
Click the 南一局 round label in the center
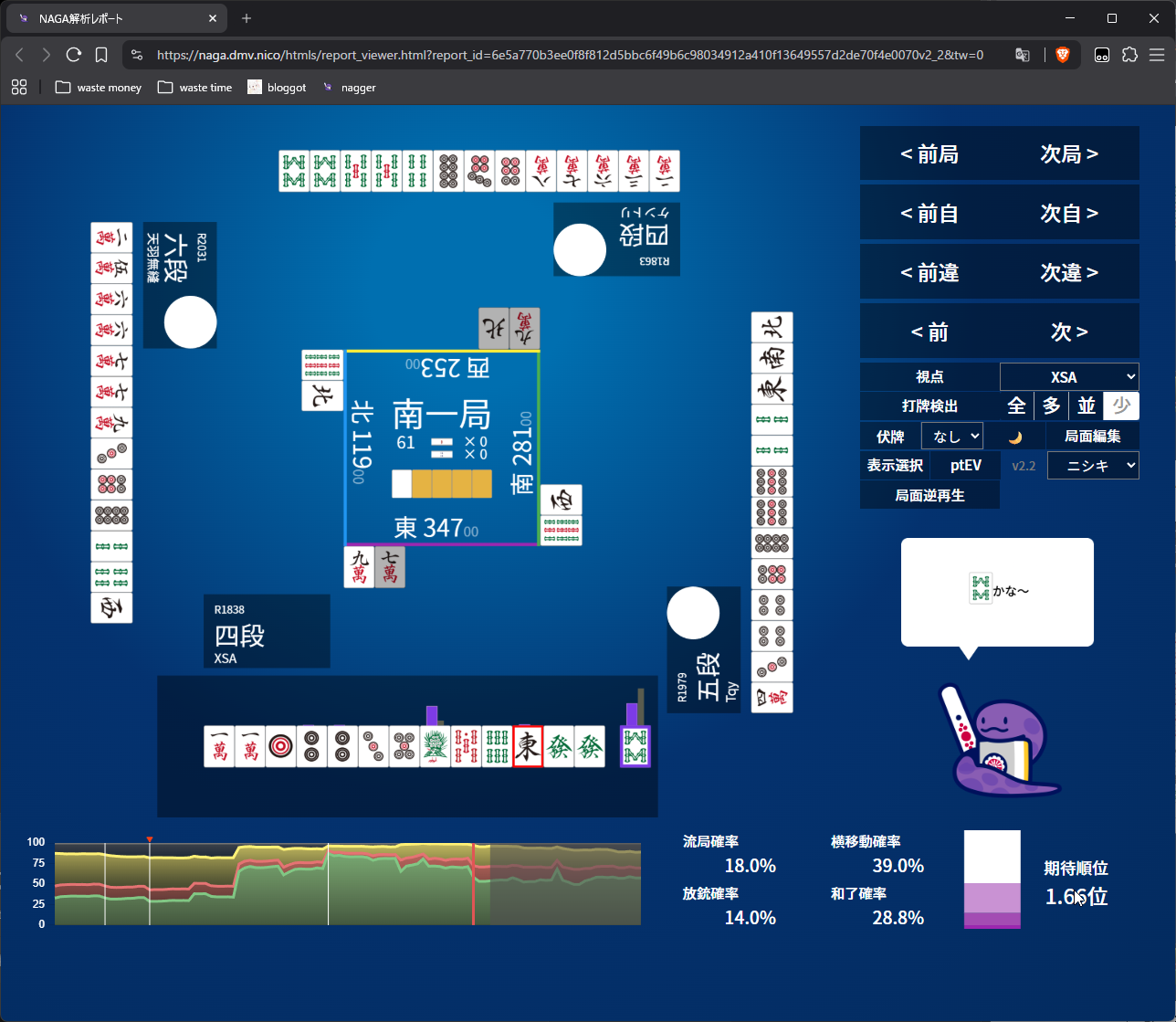pyautogui.click(x=442, y=415)
